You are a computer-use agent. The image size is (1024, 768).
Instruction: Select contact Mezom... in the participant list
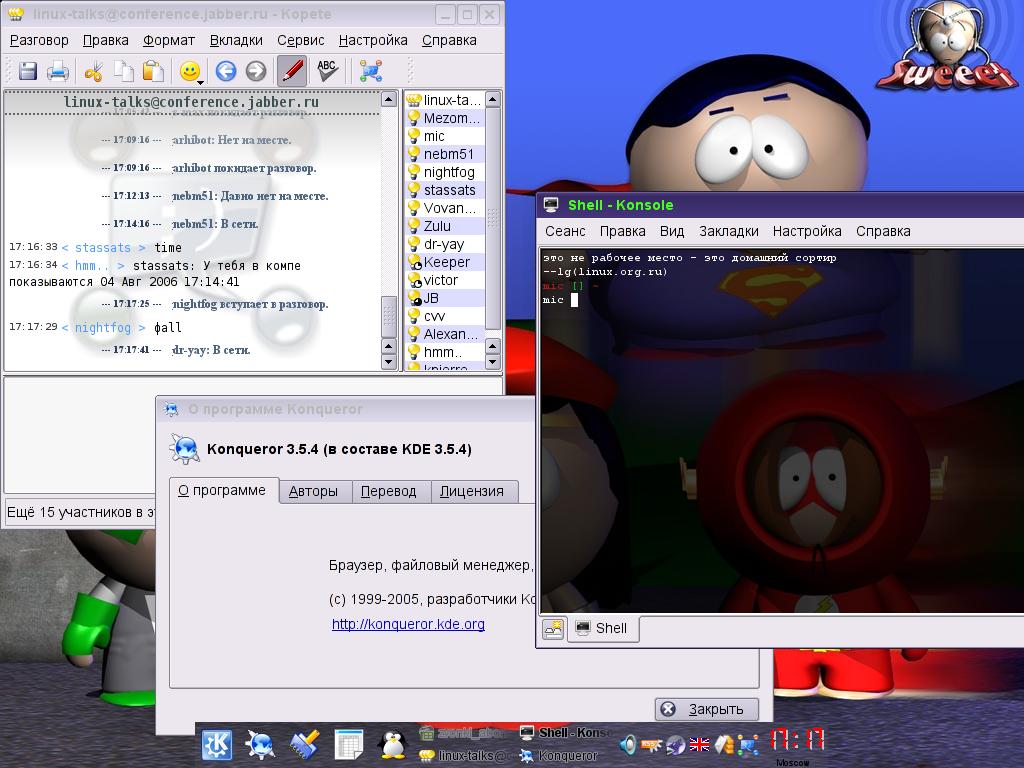[444, 118]
